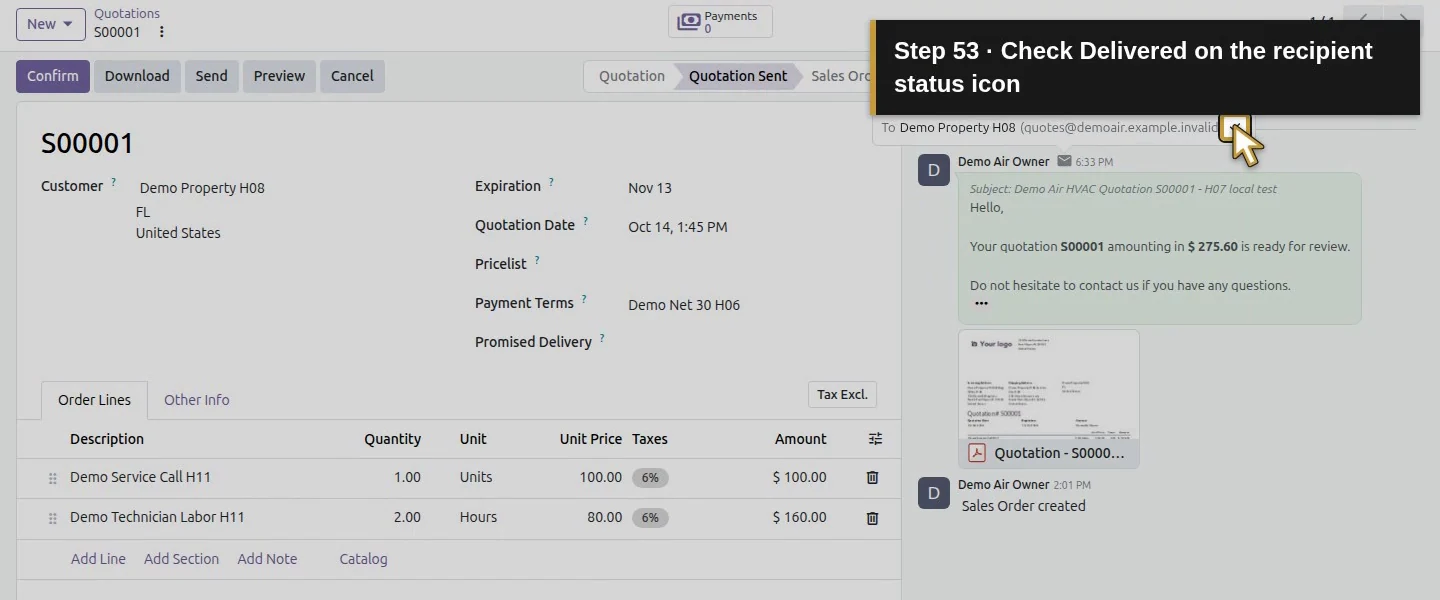This screenshot has width=1440, height=600.
Task: Select the Quotation status stage
Action: [x=632, y=76]
